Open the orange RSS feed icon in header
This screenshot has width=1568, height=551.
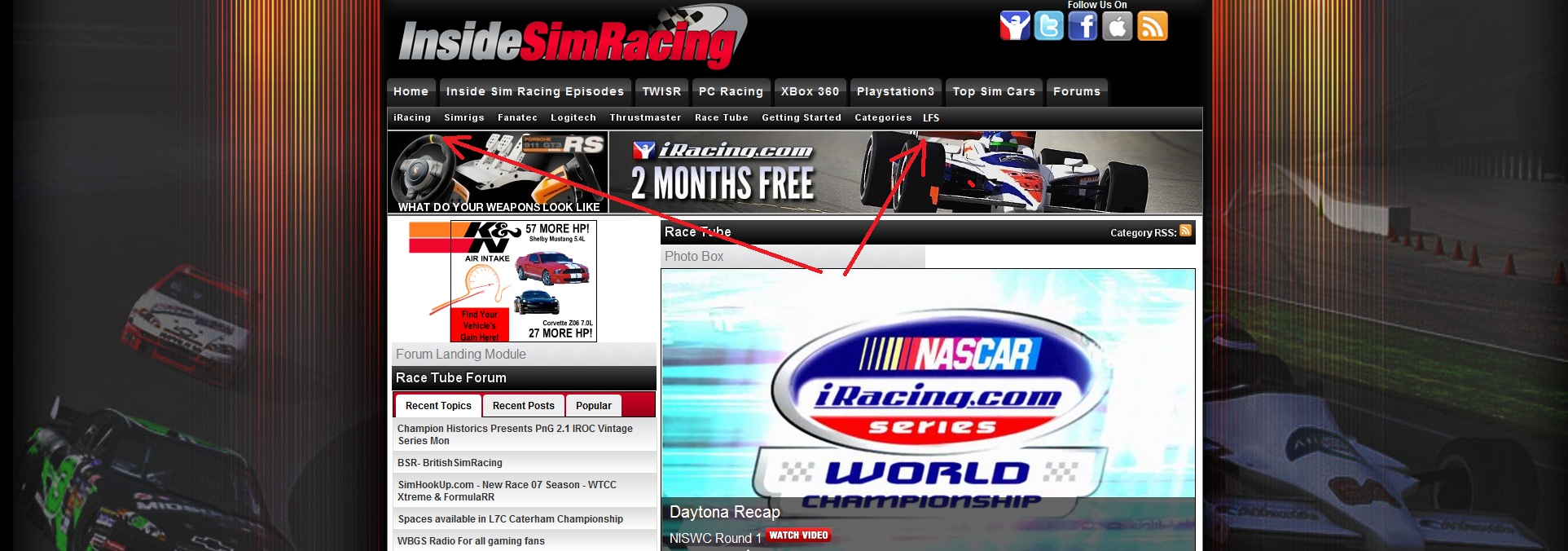click(1153, 26)
